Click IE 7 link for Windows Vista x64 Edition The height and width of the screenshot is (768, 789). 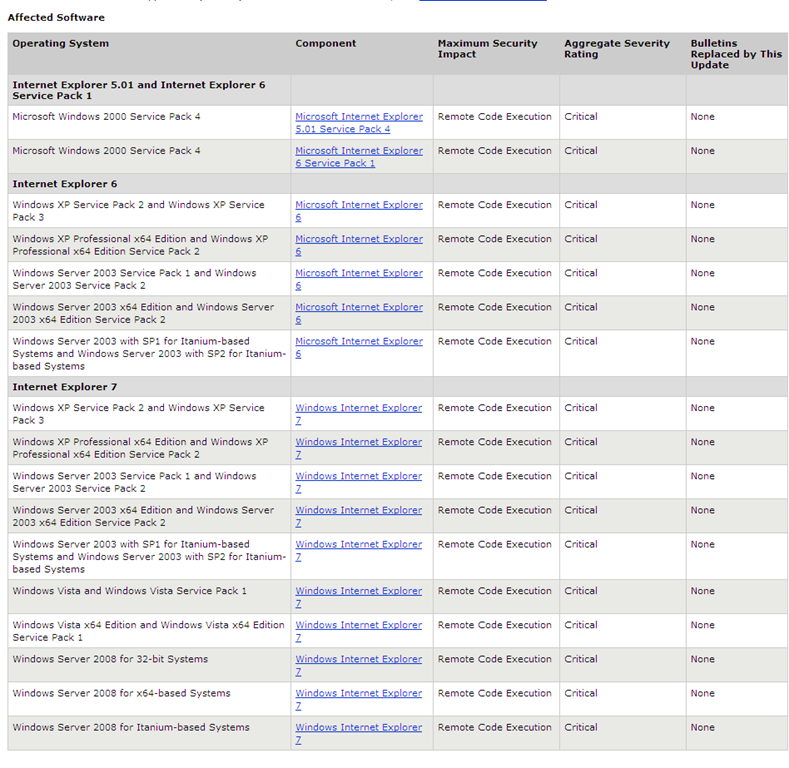(358, 625)
